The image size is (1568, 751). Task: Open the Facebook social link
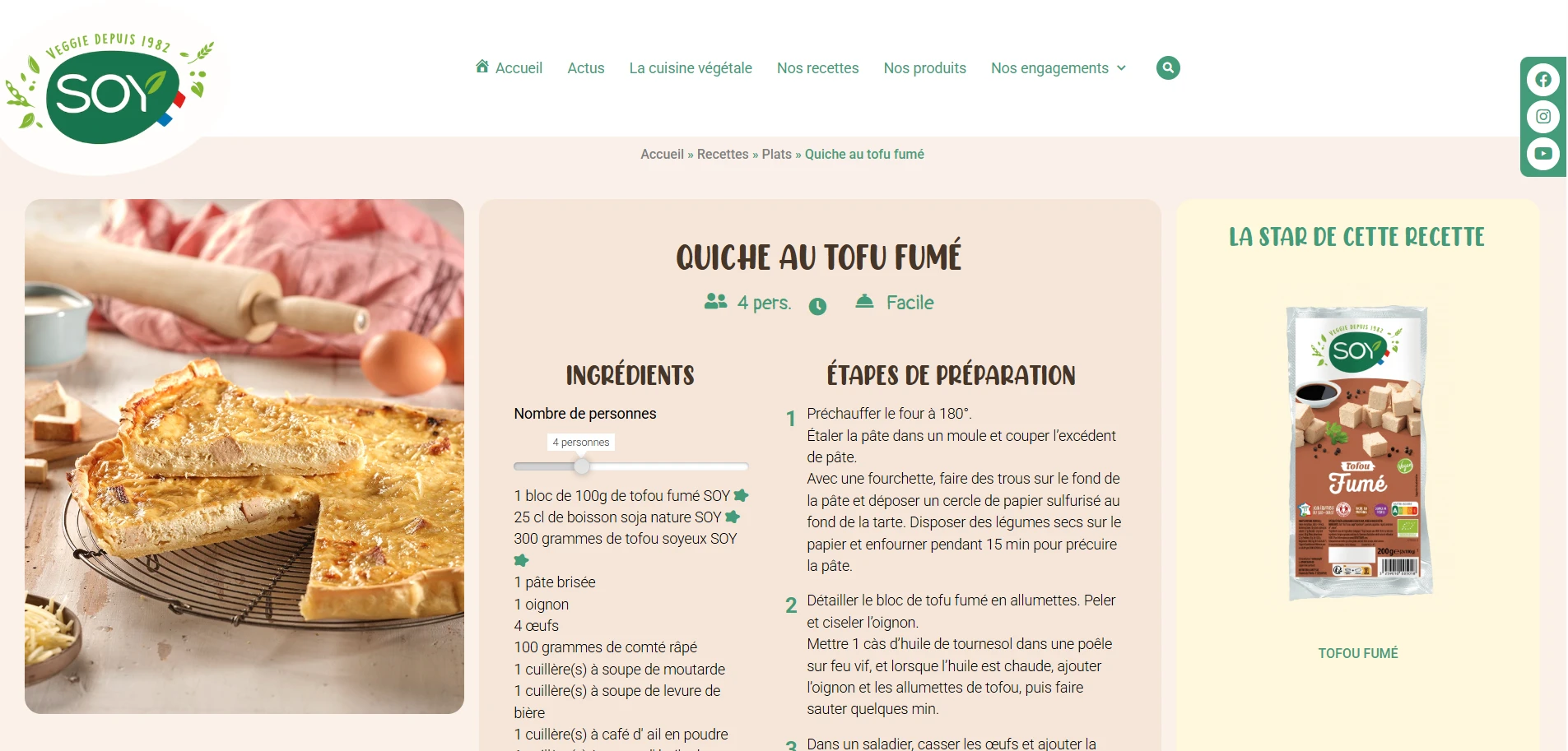(x=1543, y=80)
